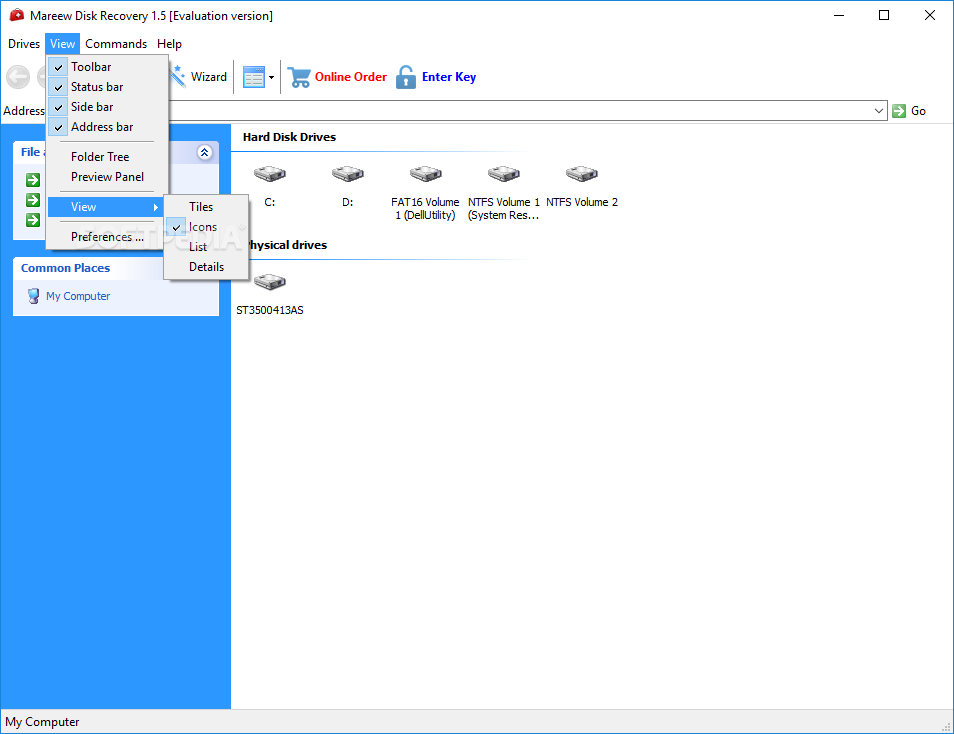The width and height of the screenshot is (954, 734).
Task: Click inside the address input field
Action: (x=520, y=111)
